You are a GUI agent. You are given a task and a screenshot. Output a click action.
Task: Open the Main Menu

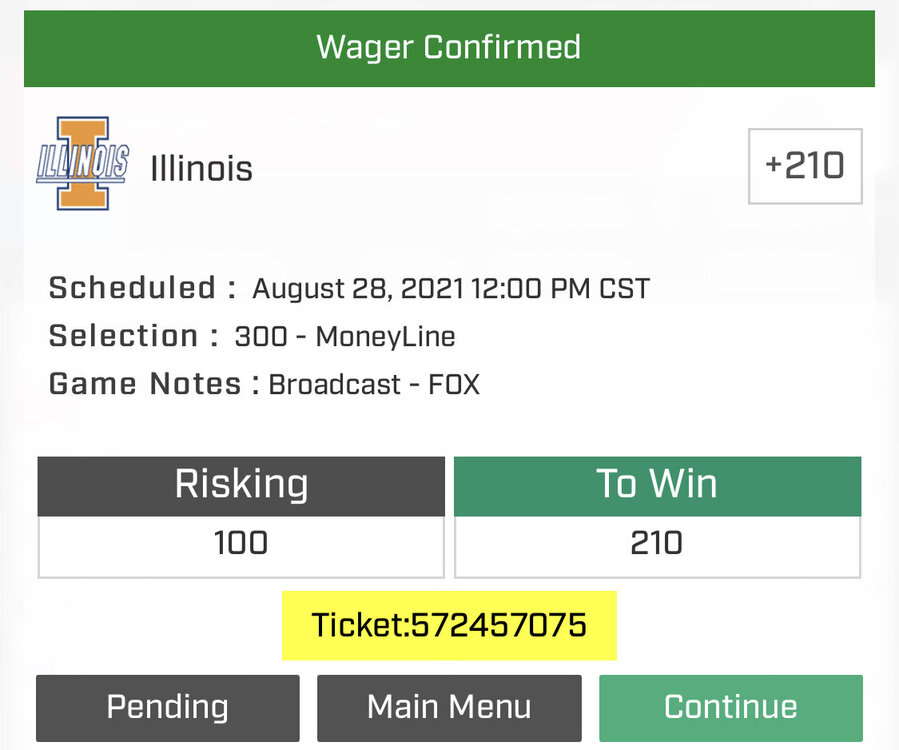449,708
